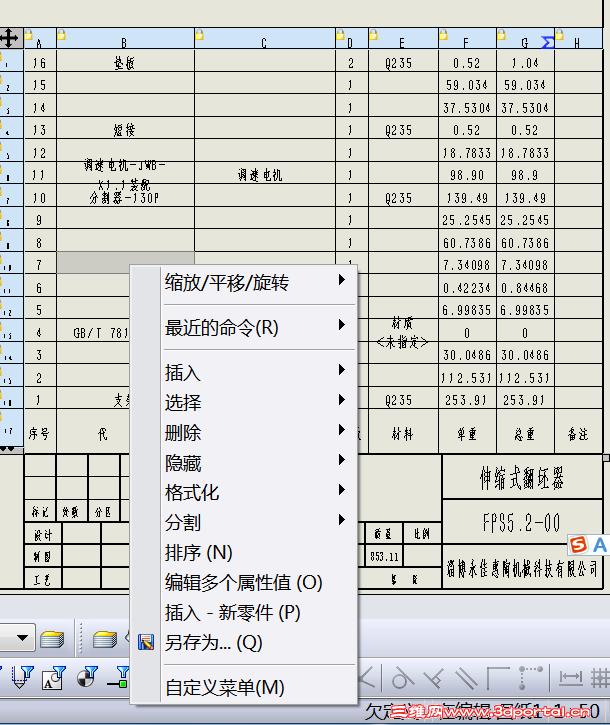The image size is (610, 725).
Task: Toggle the point filter icon with green square
Action: point(118,677)
